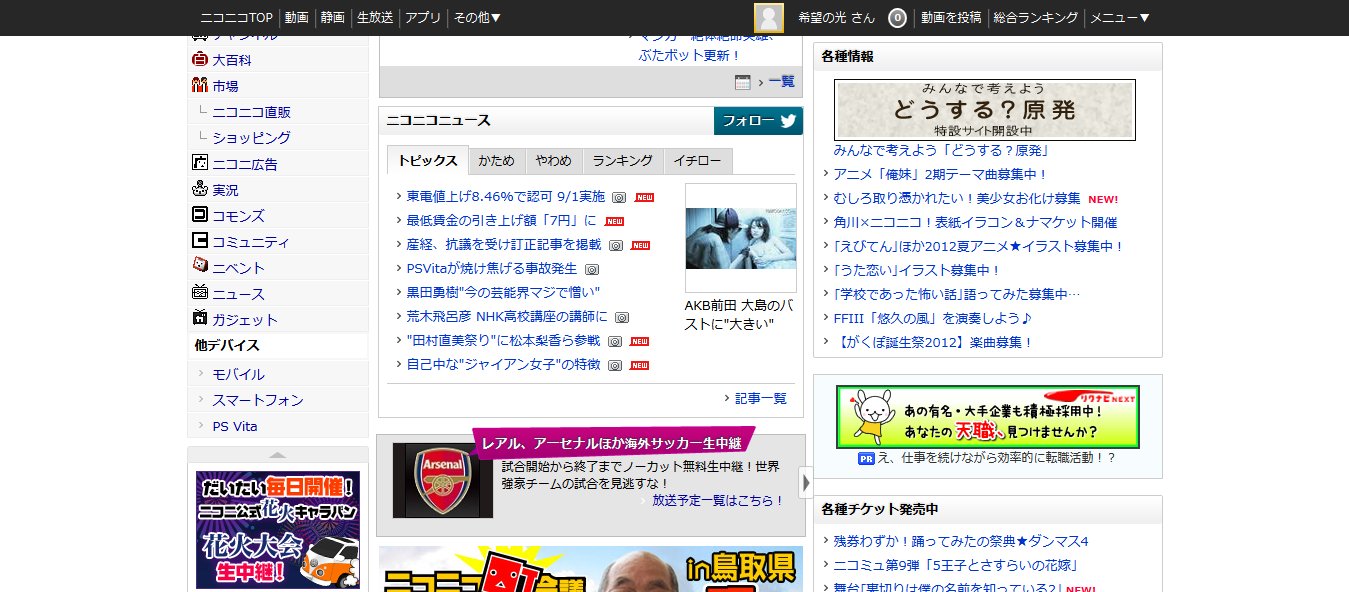
Task: Open ニコミュ第9弾 ticket link
Action: click(956, 565)
